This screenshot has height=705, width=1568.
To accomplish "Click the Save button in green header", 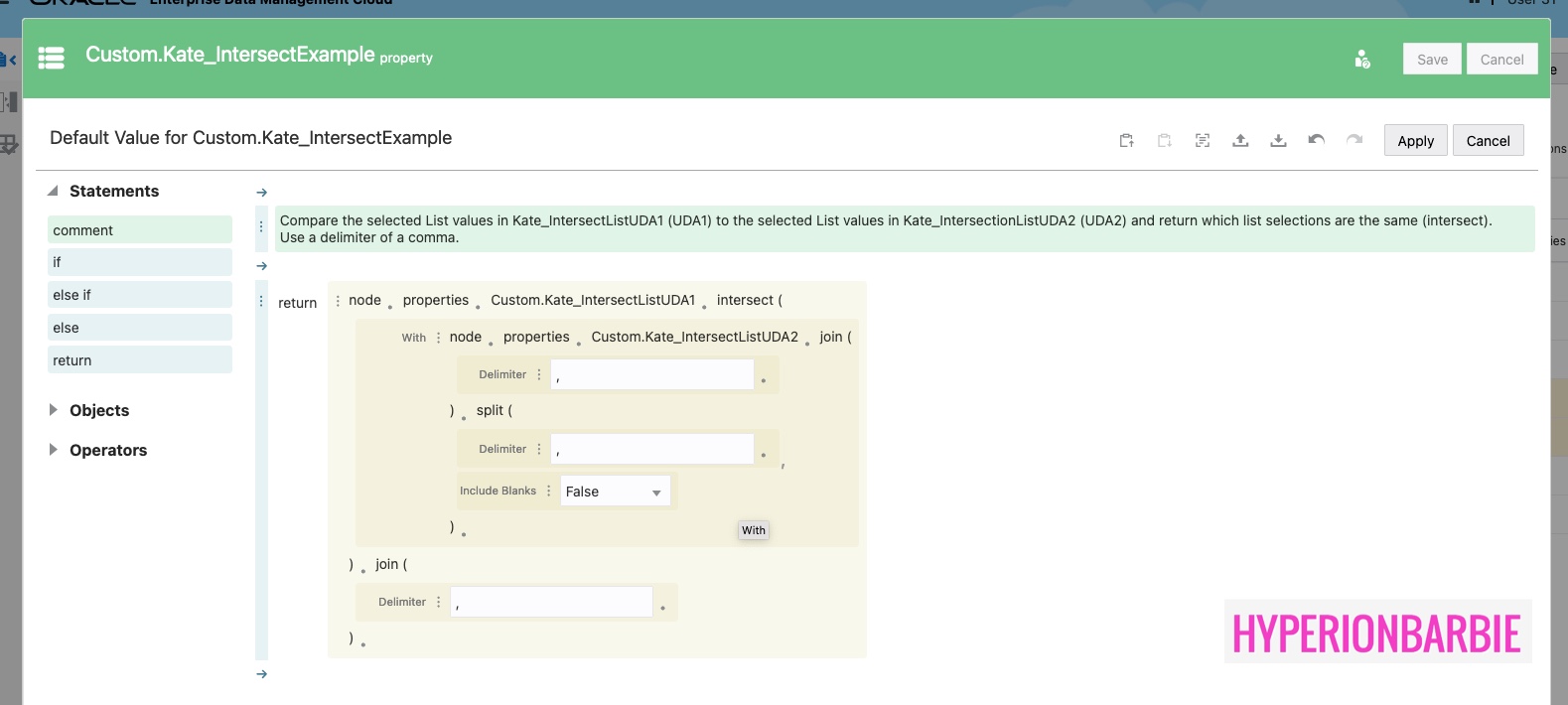I will [x=1432, y=60].
